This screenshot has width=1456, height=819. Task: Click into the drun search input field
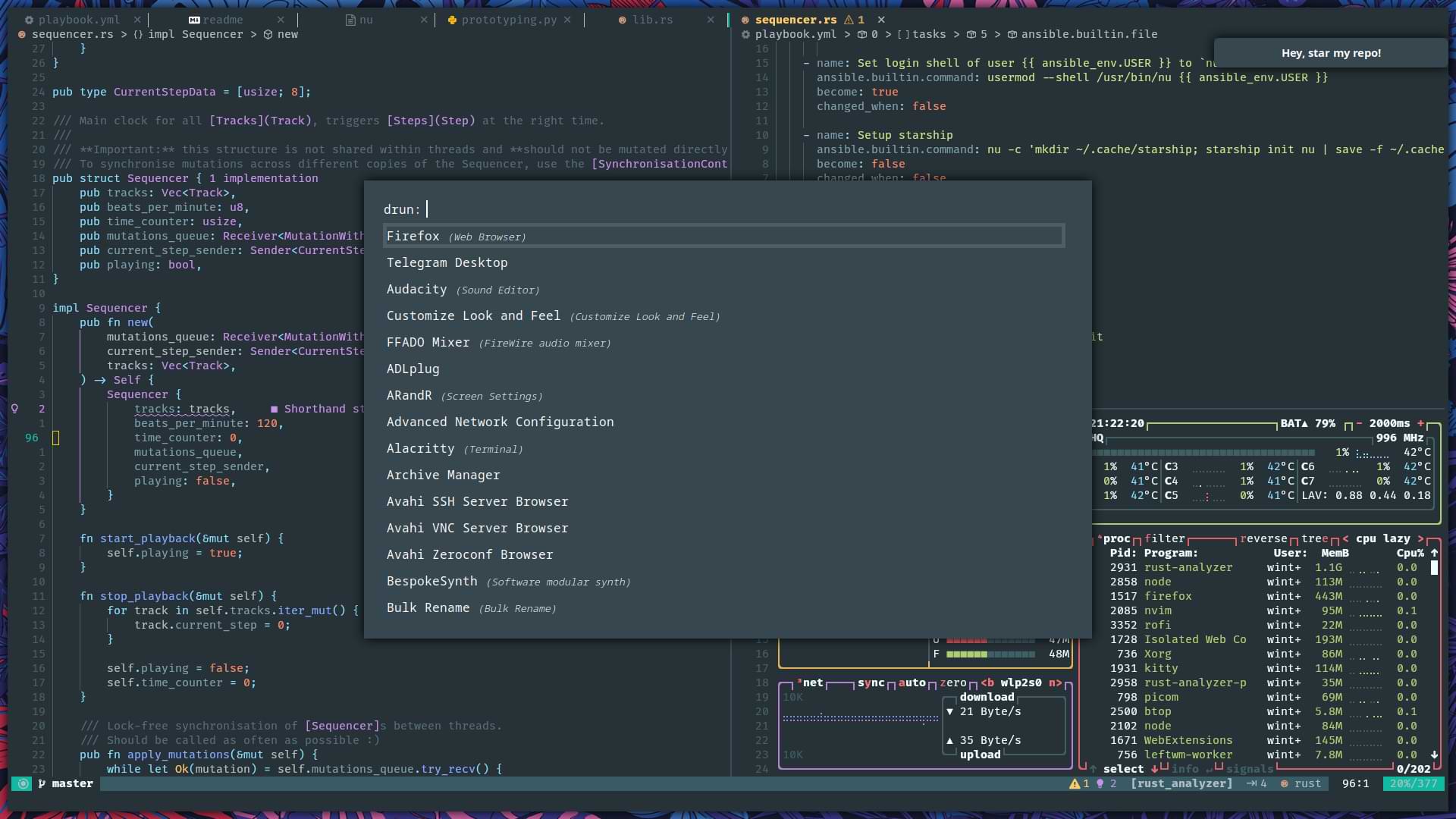coord(682,209)
